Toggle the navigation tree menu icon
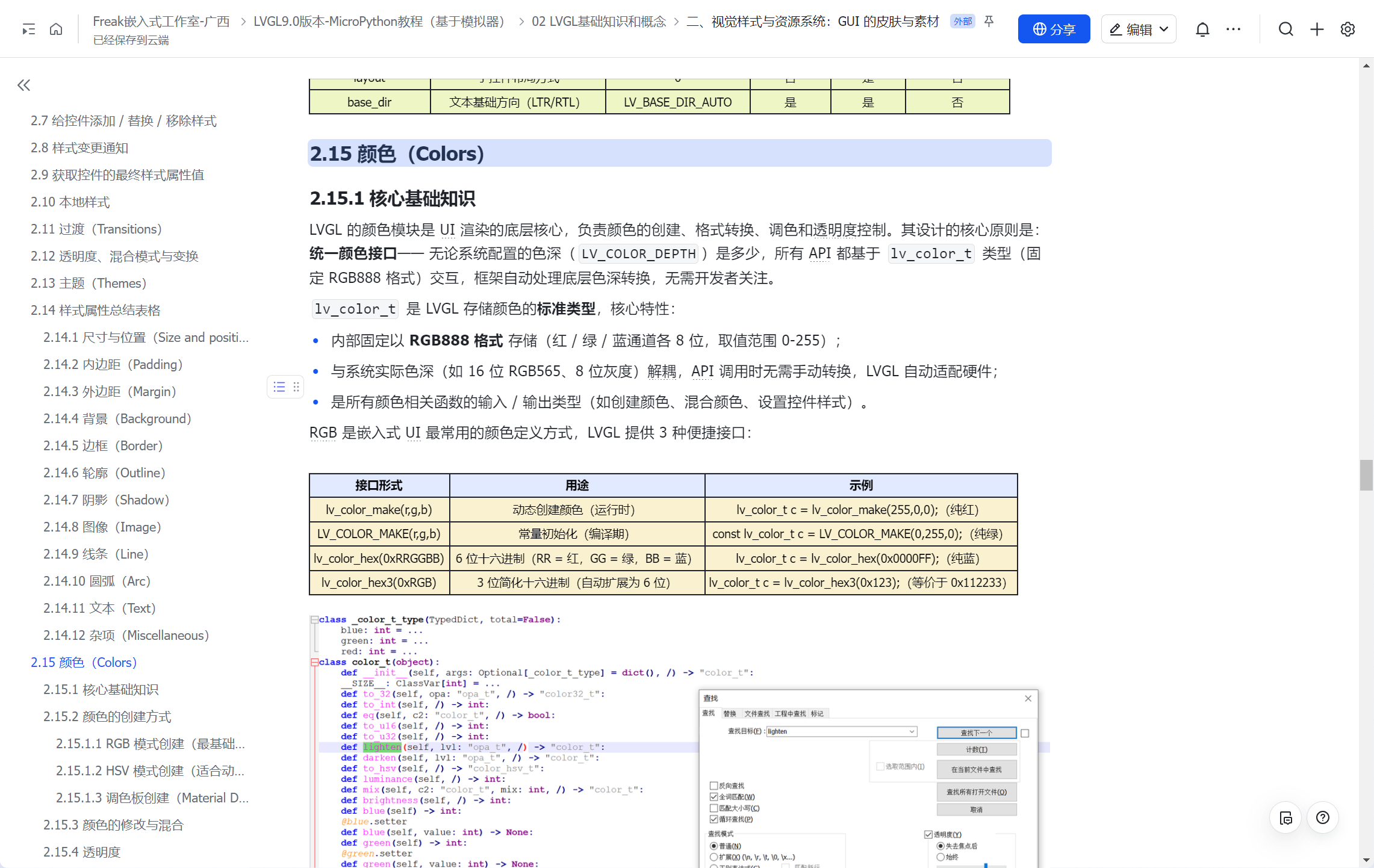 click(28, 29)
